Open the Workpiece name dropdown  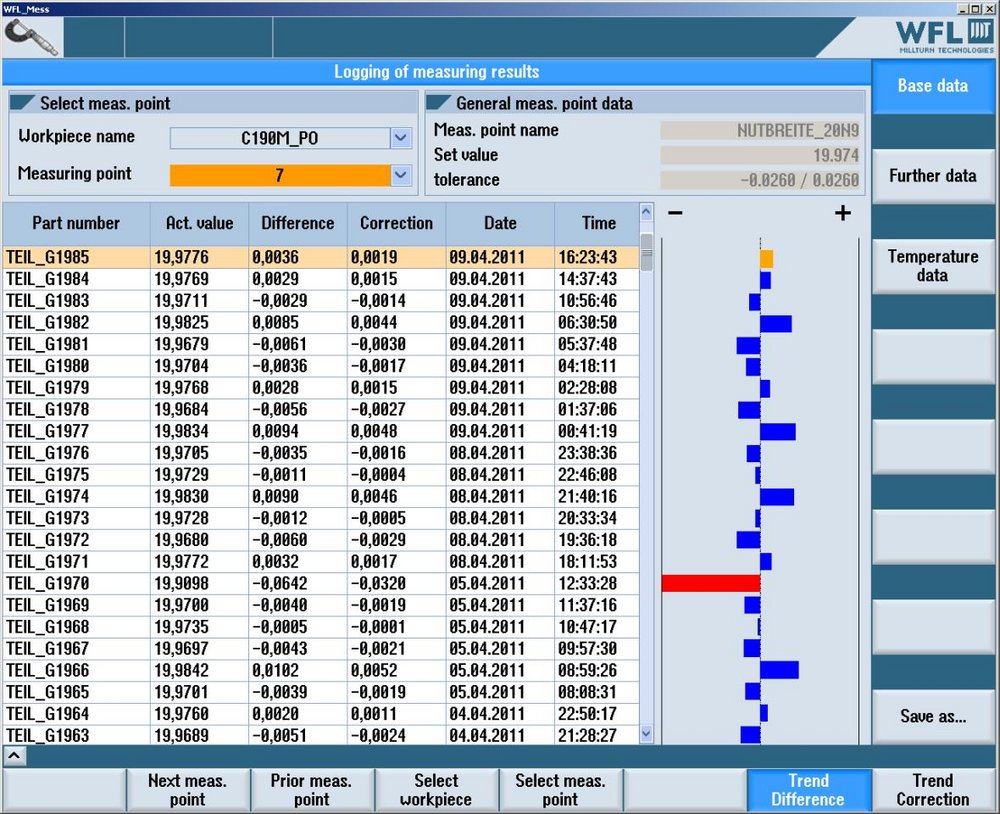pos(400,138)
